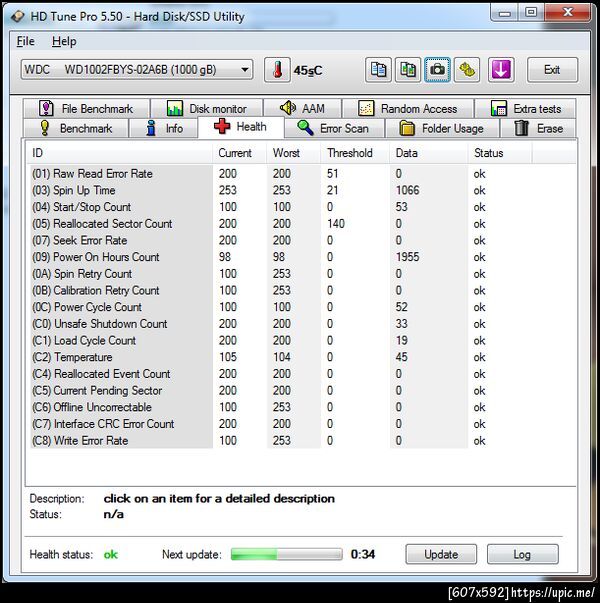
Task: Select the Power On Hours Count row
Action: [x=302, y=257]
